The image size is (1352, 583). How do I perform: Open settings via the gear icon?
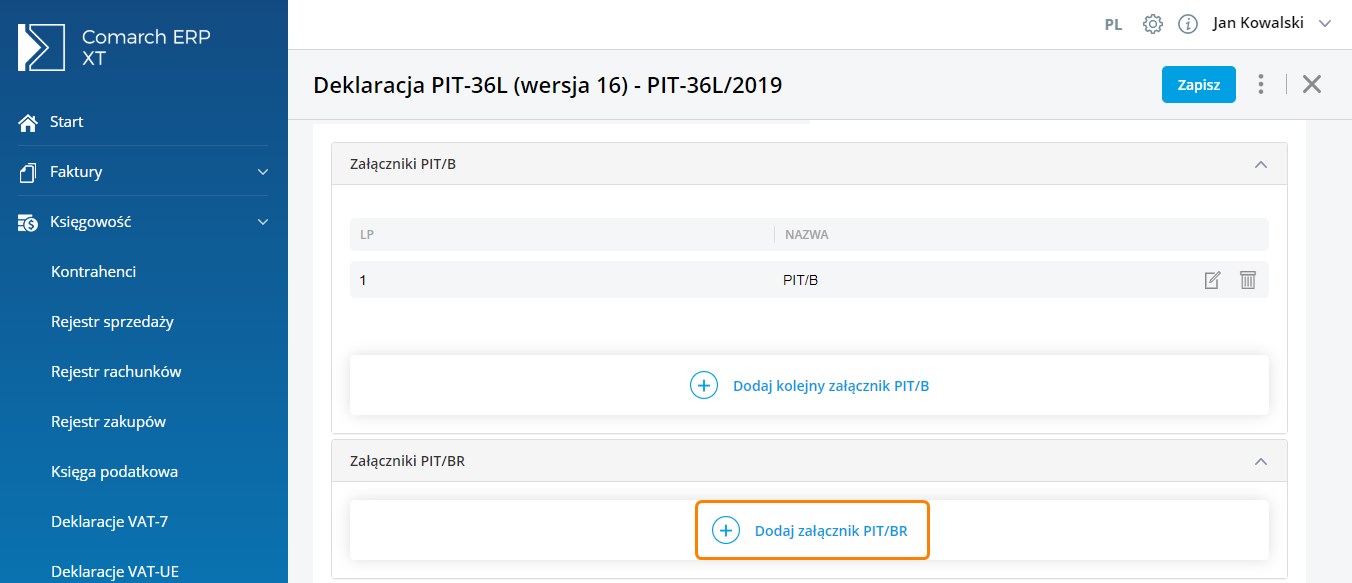(1153, 24)
